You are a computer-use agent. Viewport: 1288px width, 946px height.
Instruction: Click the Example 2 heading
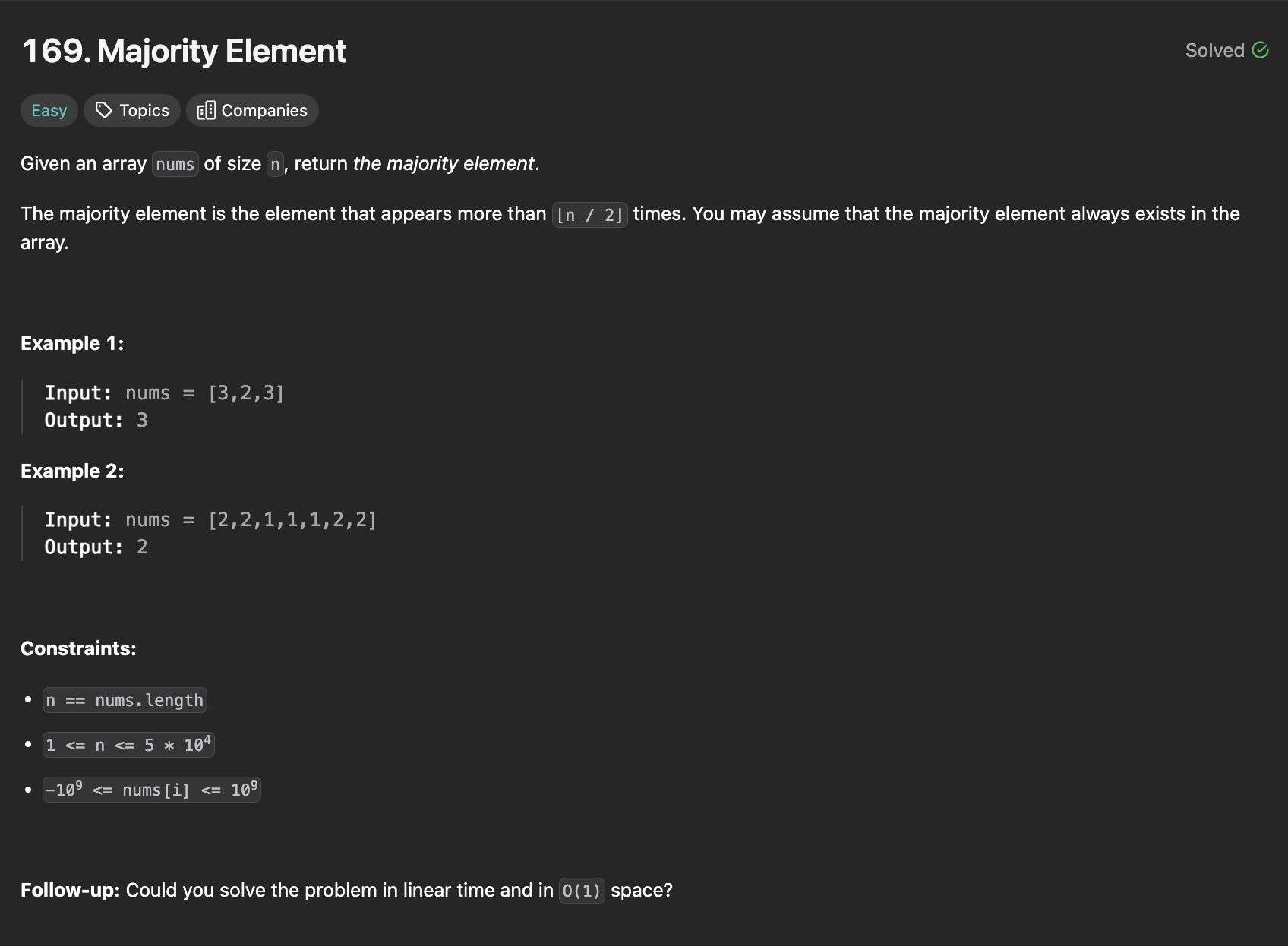click(x=72, y=471)
